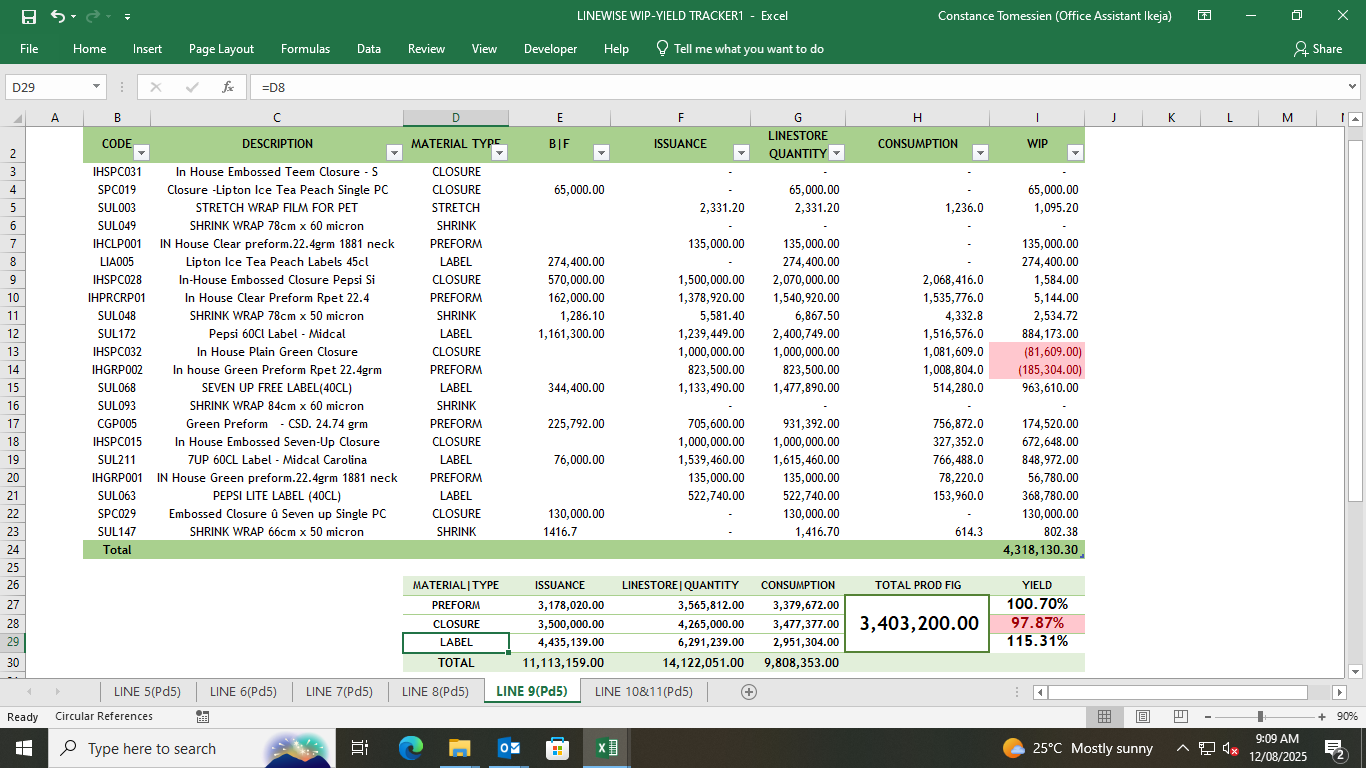Viewport: 1366px width, 768px height.
Task: Open the Name Box dropdown
Action: tap(97, 87)
